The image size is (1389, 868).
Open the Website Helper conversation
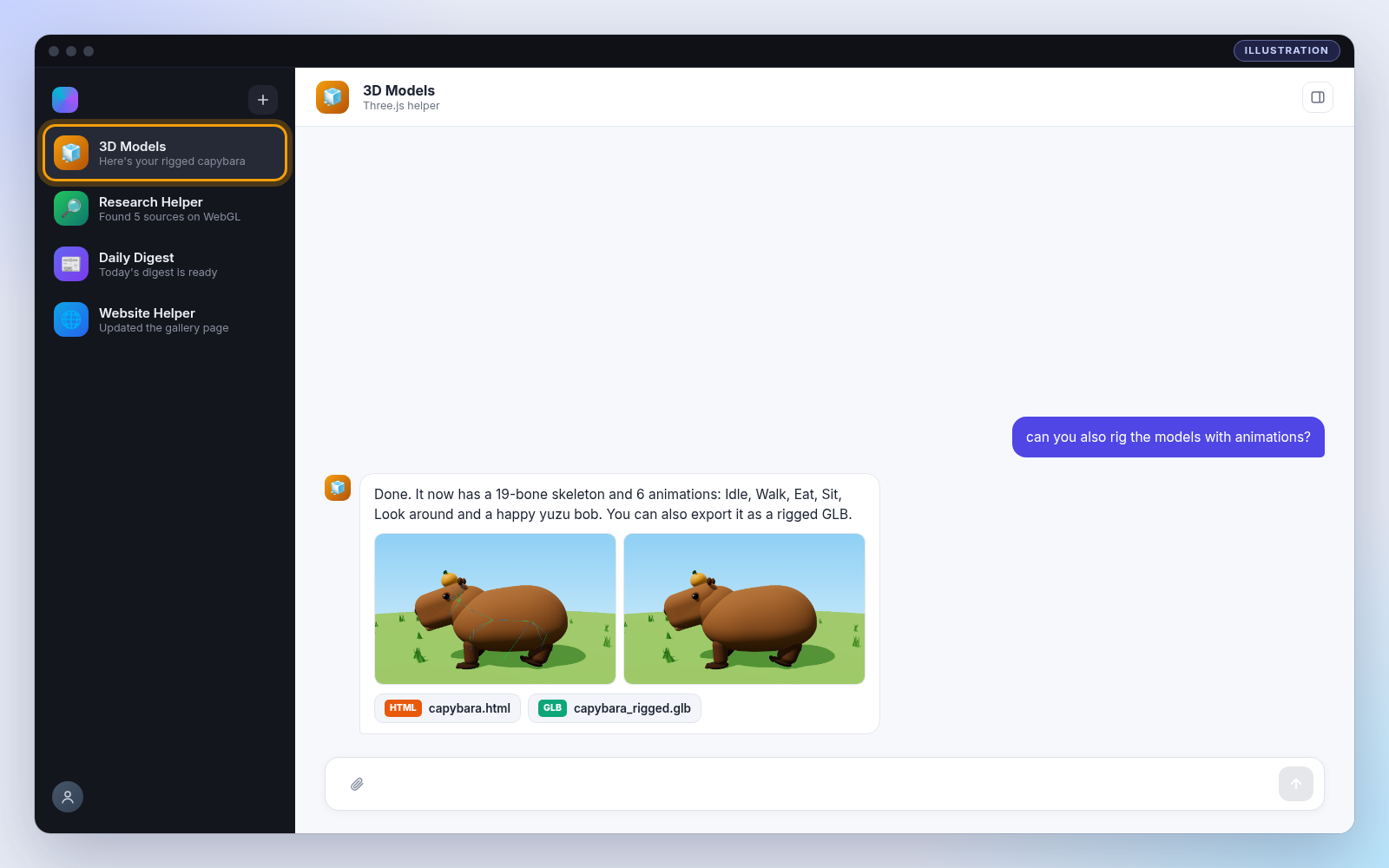165,319
